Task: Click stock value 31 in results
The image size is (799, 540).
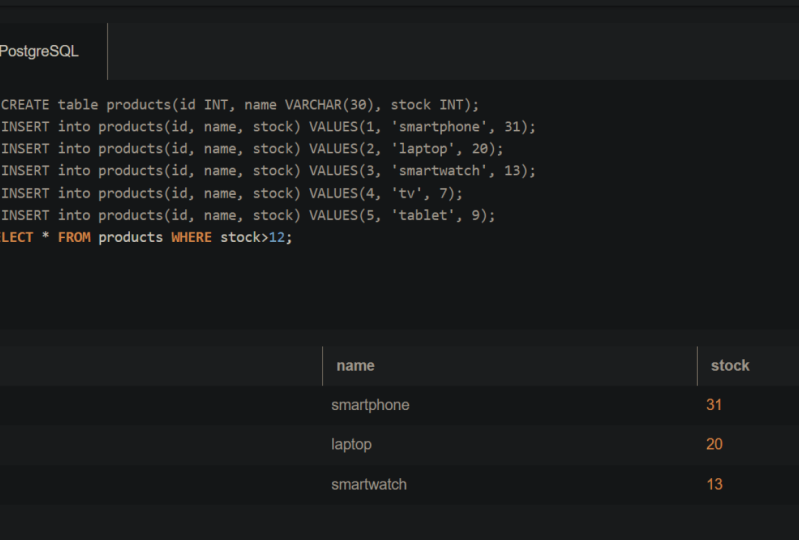Action: pos(714,405)
